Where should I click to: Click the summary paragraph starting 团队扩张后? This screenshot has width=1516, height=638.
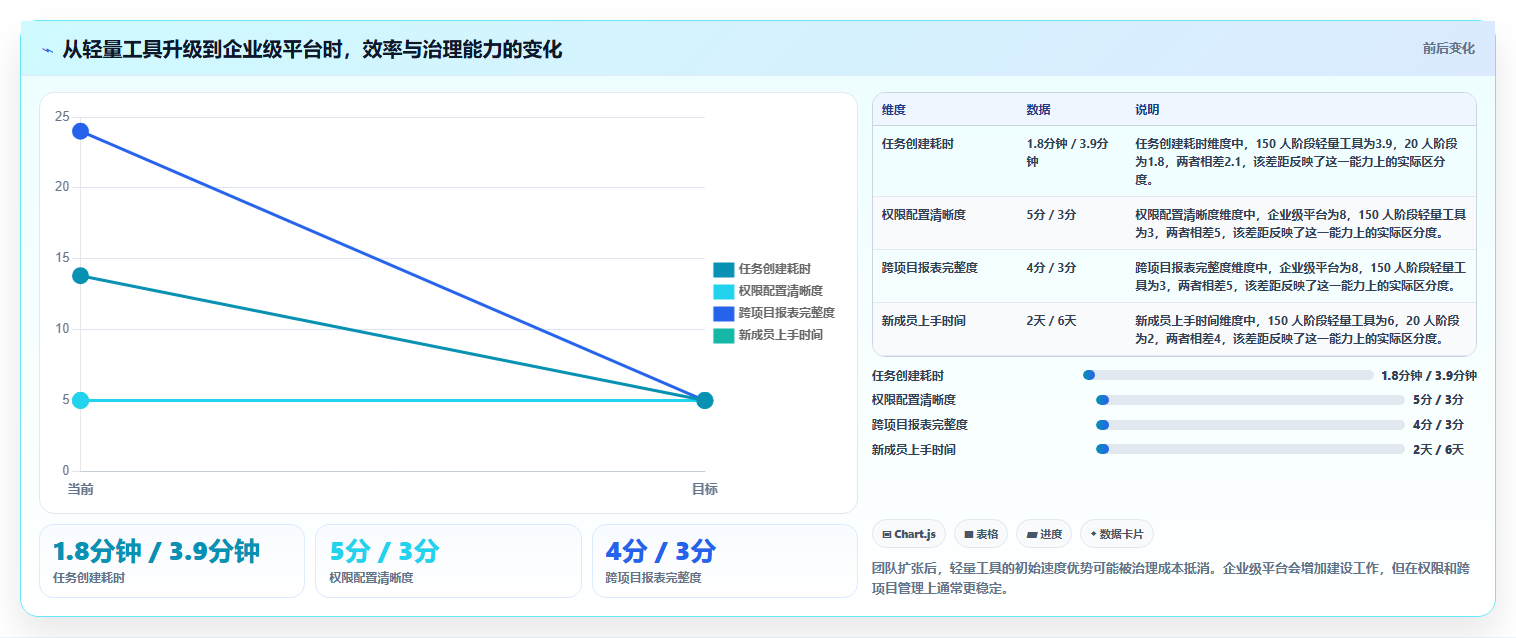coord(1171,578)
